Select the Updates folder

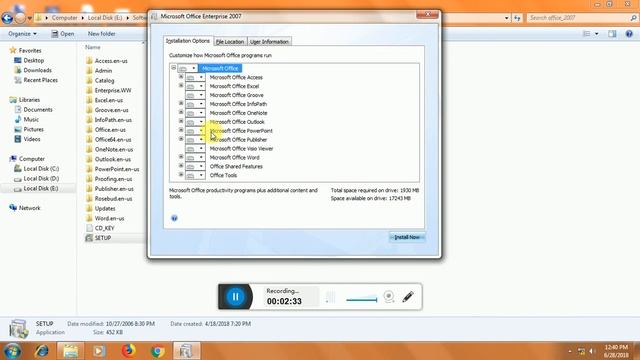(101, 209)
